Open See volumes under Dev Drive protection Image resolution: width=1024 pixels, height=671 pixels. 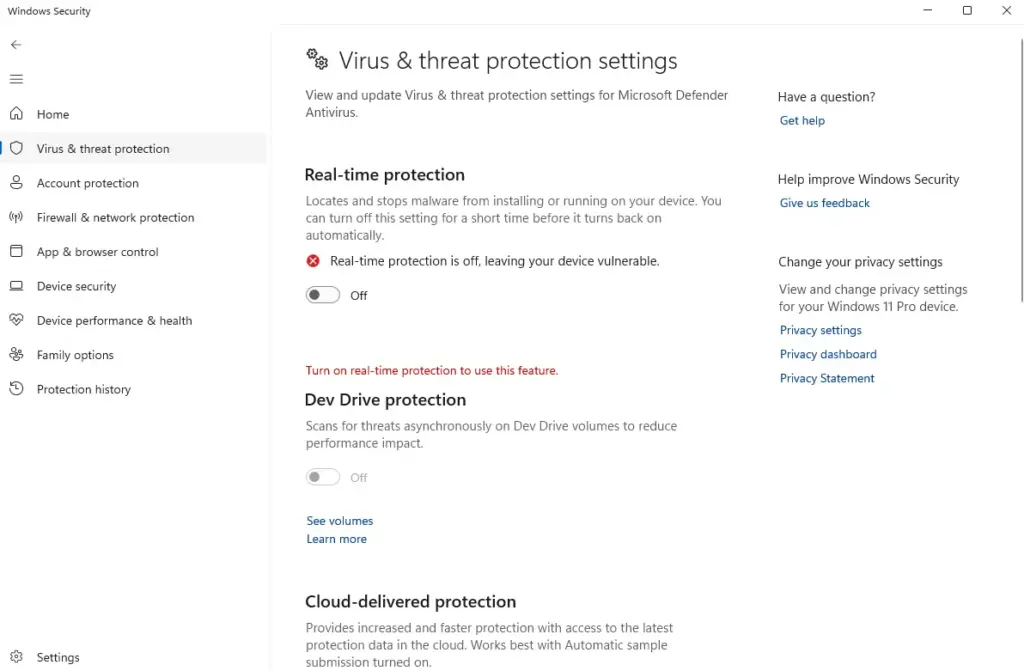[x=339, y=520]
